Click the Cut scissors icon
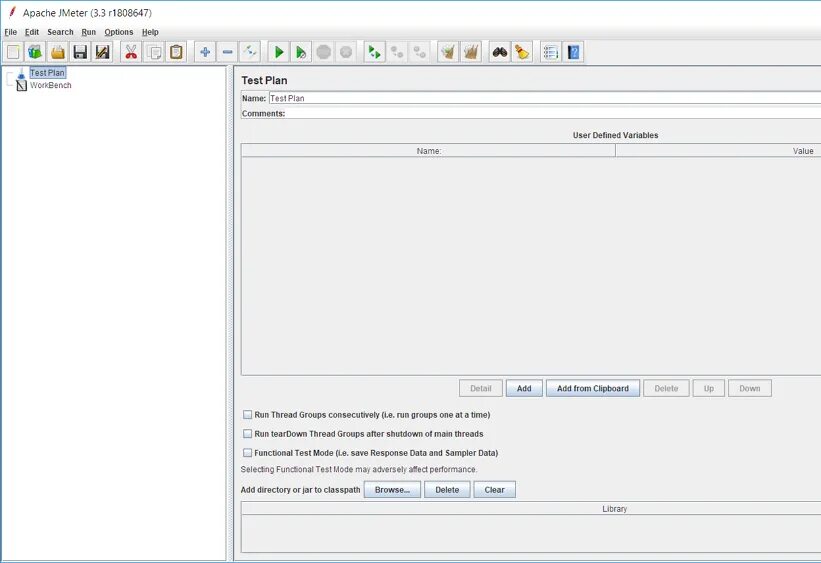 tap(131, 52)
